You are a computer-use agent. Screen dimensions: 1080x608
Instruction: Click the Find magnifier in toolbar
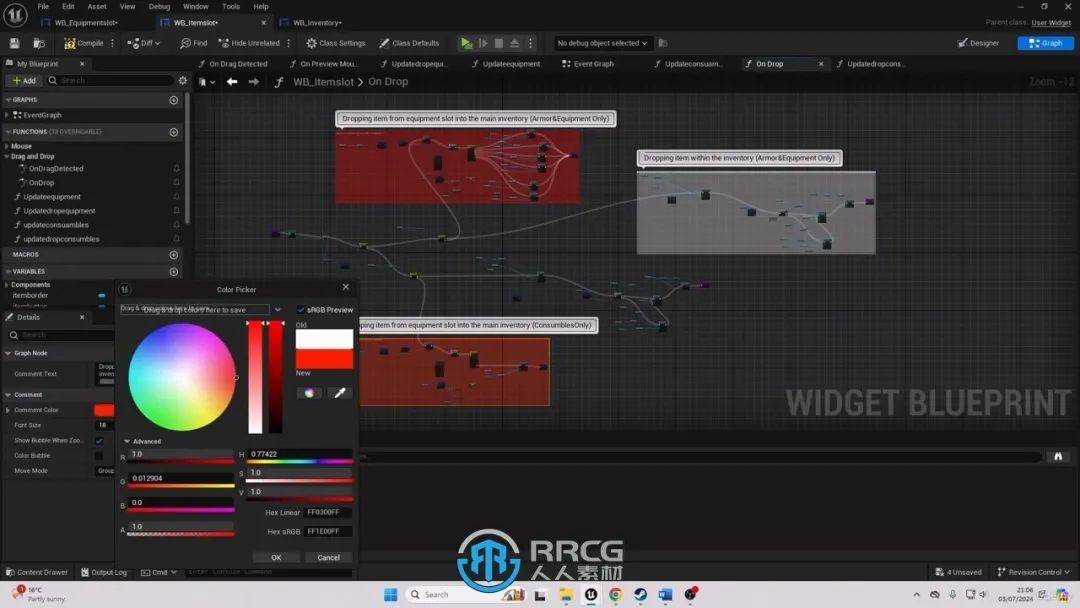[186, 43]
